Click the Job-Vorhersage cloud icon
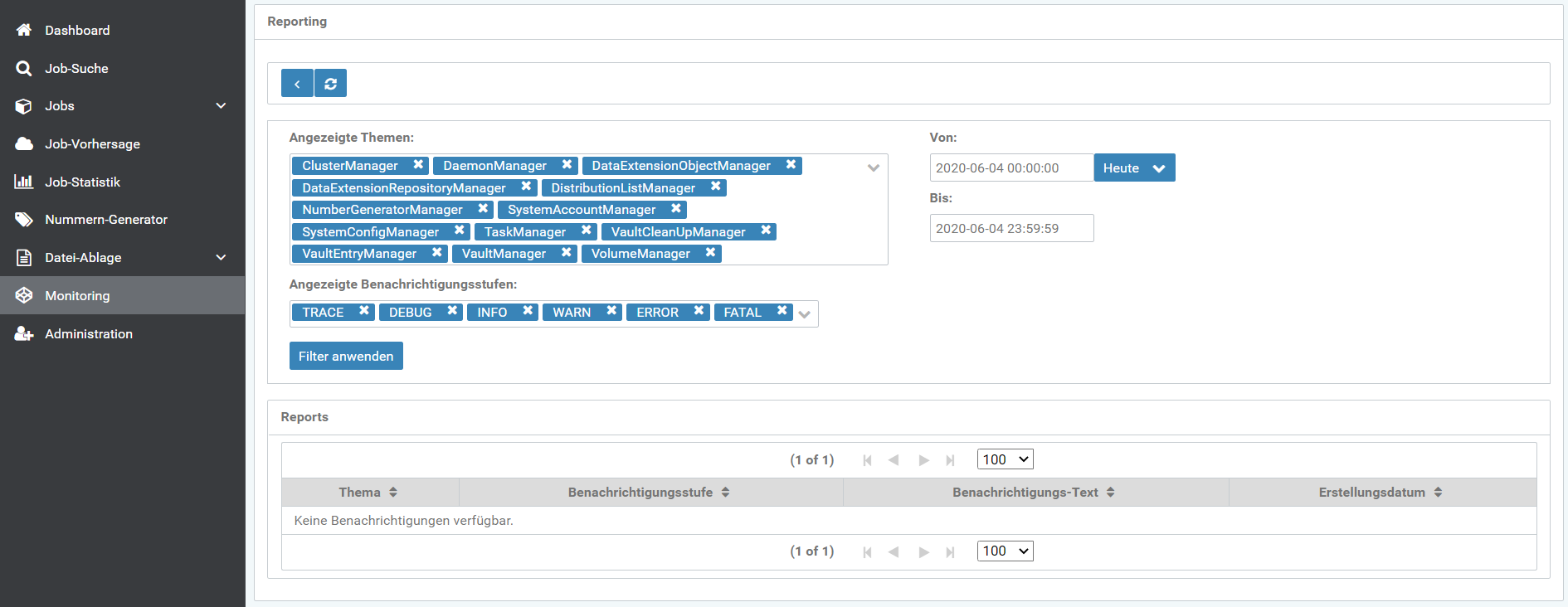This screenshot has height=607, width=1568. pos(24,144)
